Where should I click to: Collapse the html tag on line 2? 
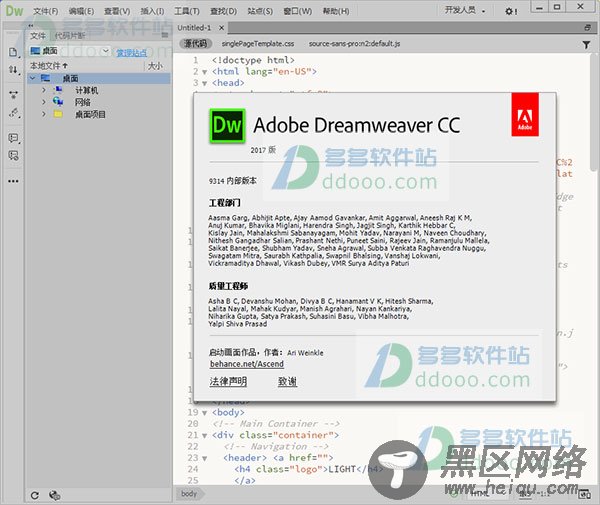tap(204, 72)
